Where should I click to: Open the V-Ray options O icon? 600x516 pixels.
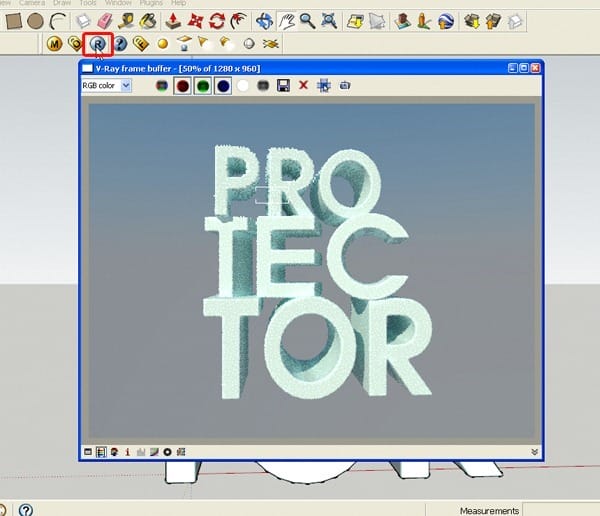(x=75, y=44)
